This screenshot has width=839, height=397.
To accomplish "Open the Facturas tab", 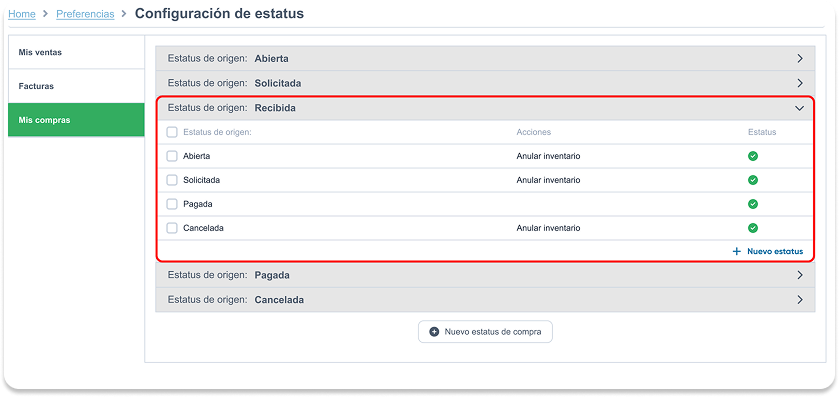I will pos(77,86).
